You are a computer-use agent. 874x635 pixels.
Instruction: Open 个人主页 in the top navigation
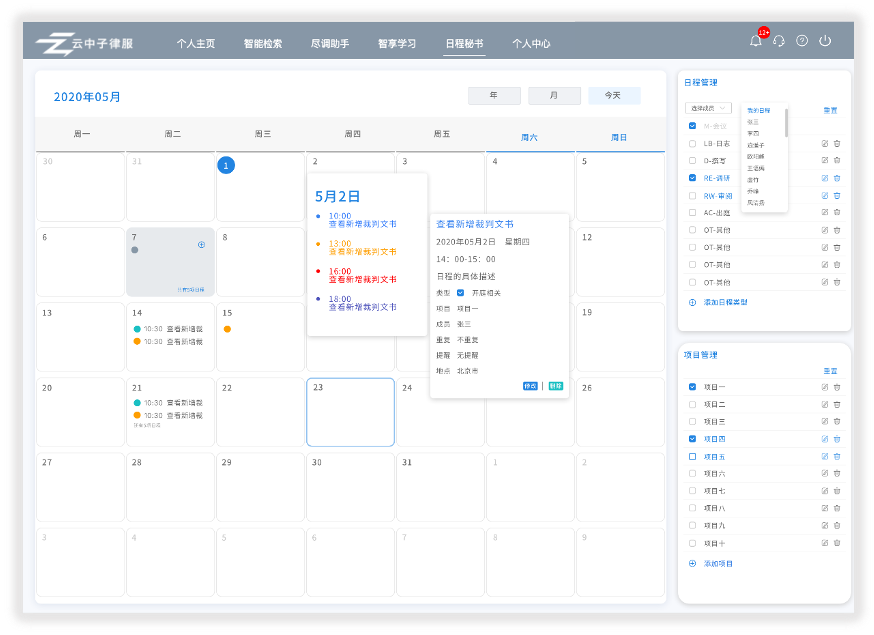point(196,43)
